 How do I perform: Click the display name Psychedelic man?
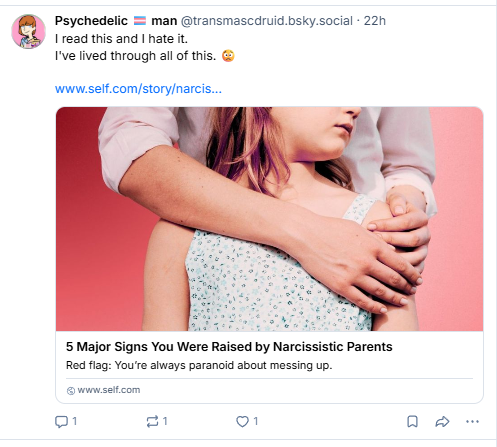116,21
